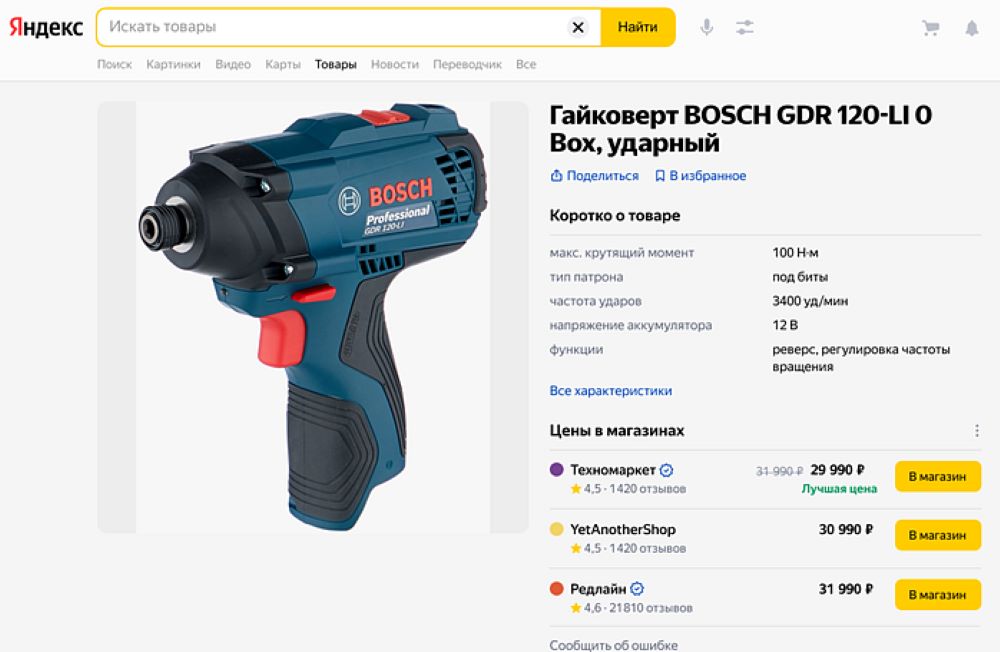1000x652 pixels.
Task: Start voice search with microphone icon
Action: coord(707,27)
